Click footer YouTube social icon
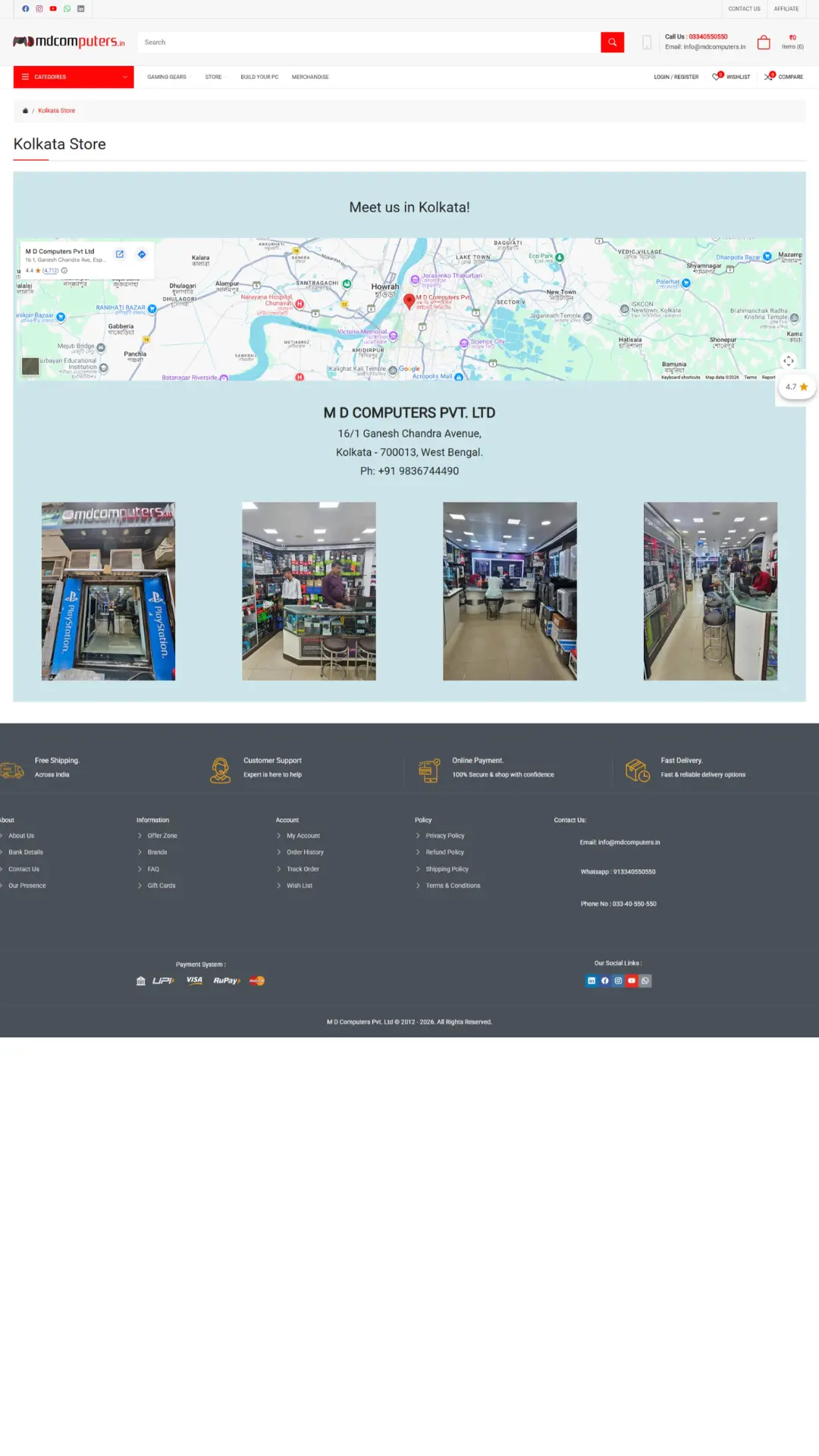Screen dimensions: 819x1456 point(632,981)
